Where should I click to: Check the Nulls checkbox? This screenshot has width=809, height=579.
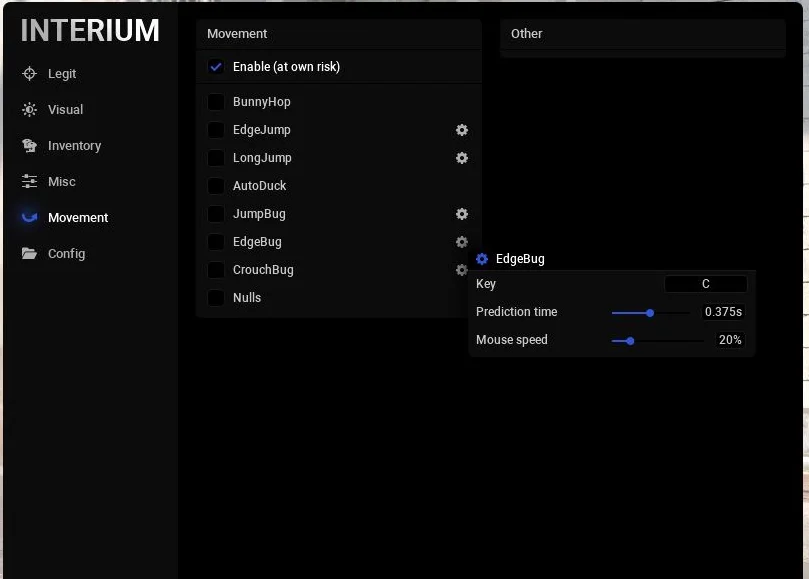click(x=216, y=298)
